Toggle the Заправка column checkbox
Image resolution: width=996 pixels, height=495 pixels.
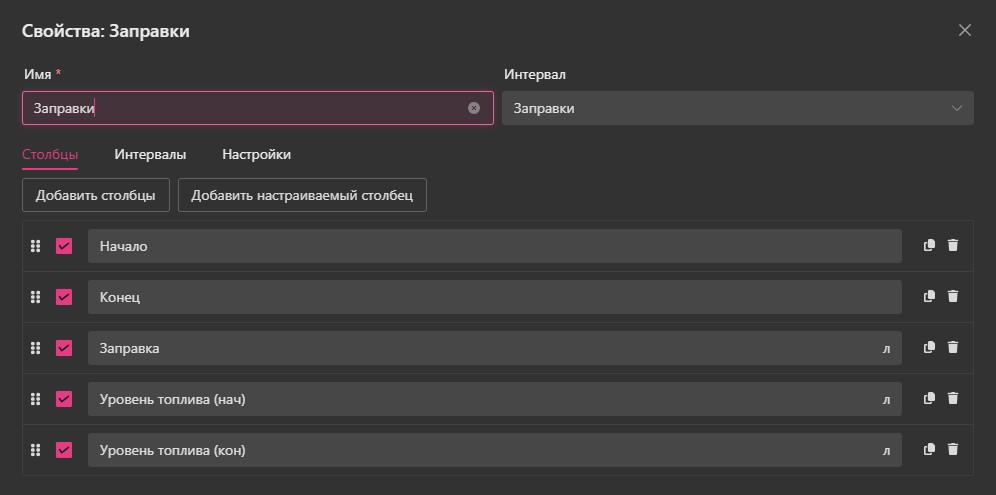click(64, 348)
